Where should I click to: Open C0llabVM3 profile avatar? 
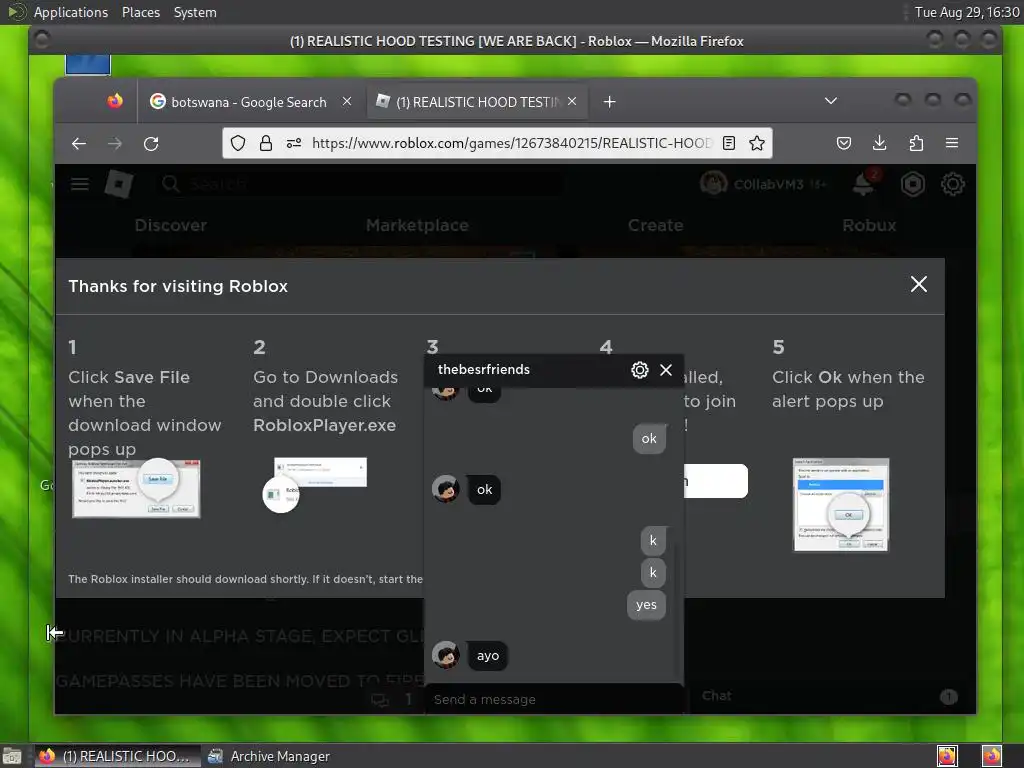coord(714,184)
